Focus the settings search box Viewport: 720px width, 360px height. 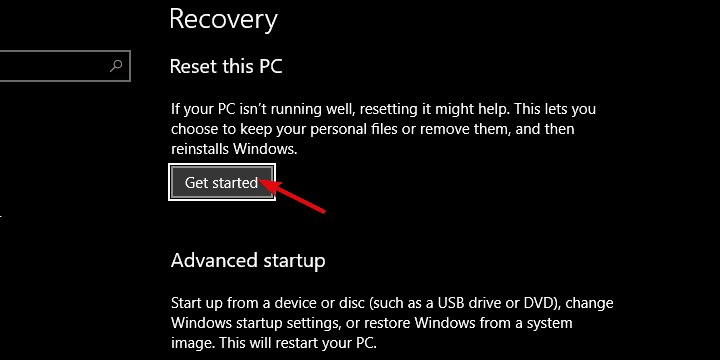coord(65,66)
